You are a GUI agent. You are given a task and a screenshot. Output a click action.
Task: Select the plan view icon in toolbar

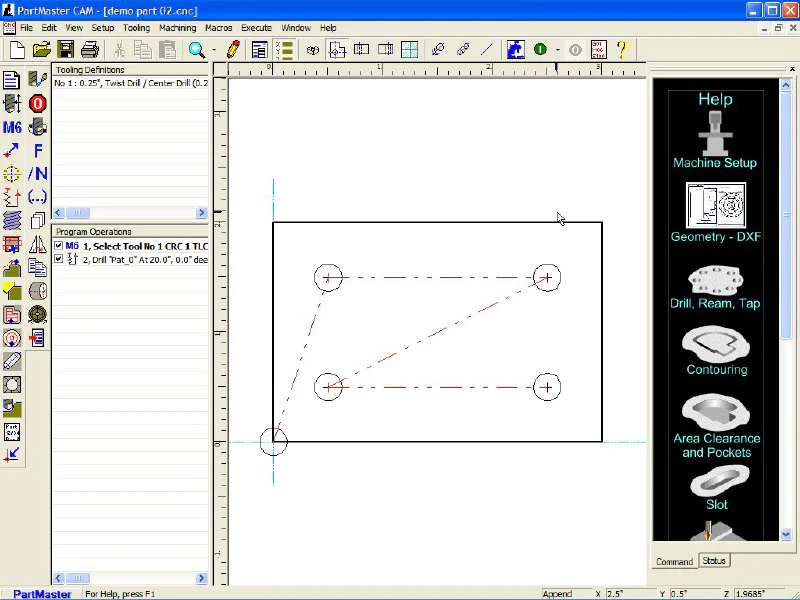click(x=337, y=49)
